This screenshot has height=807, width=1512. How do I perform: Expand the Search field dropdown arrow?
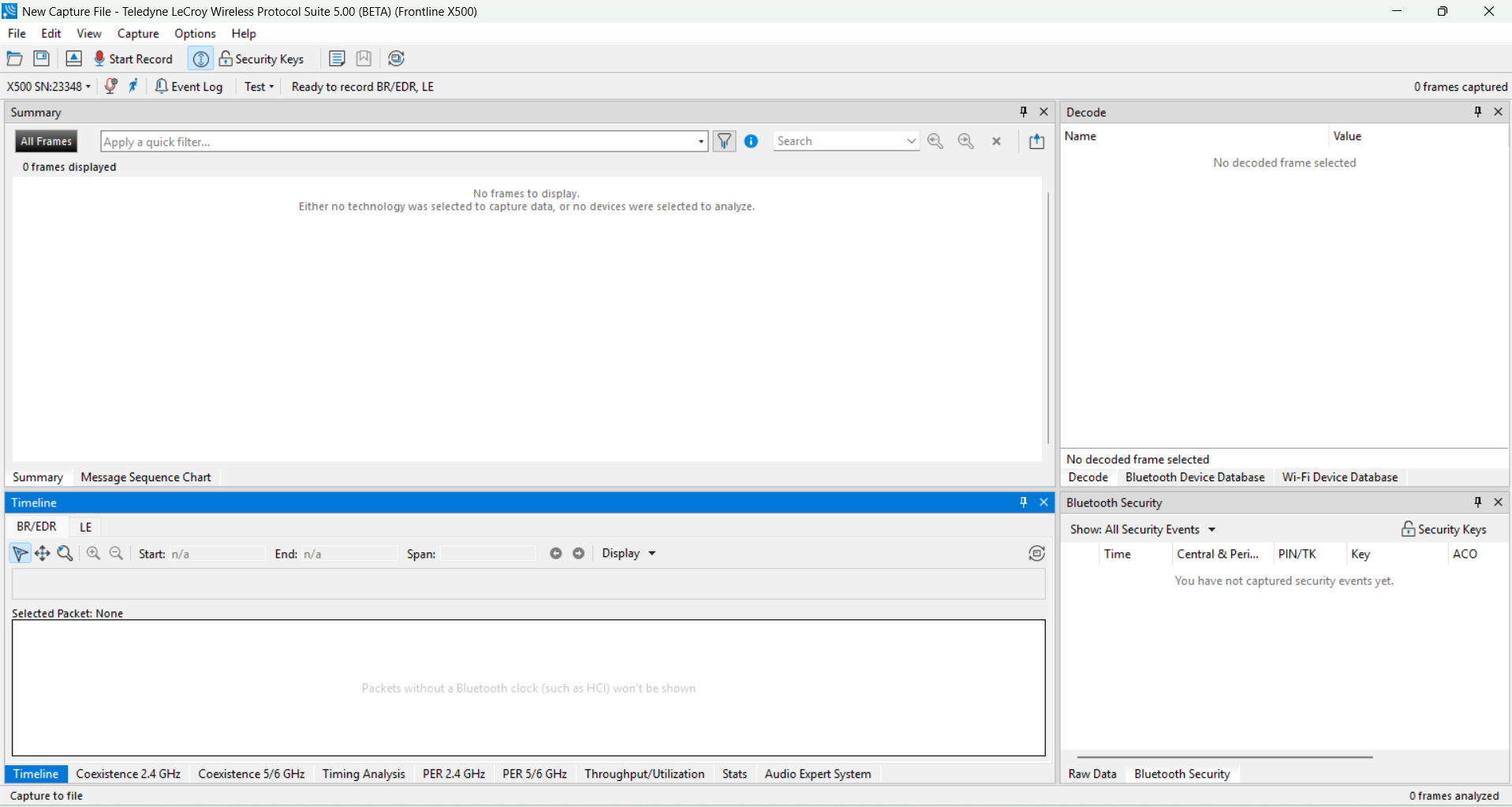(x=912, y=141)
